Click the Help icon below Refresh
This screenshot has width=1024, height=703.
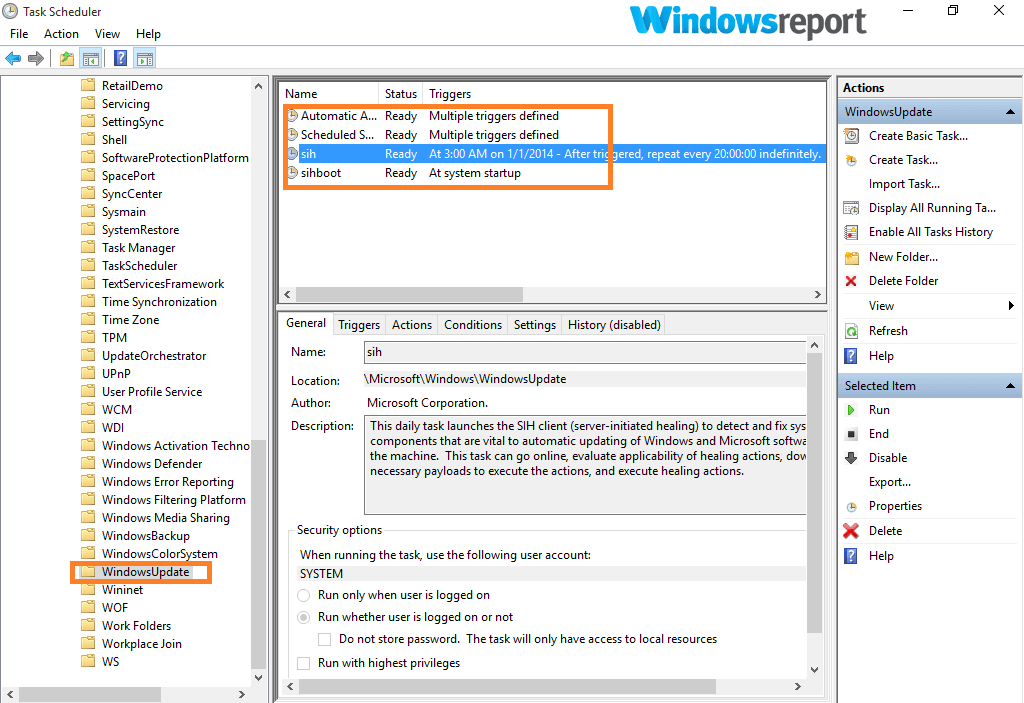[851, 356]
